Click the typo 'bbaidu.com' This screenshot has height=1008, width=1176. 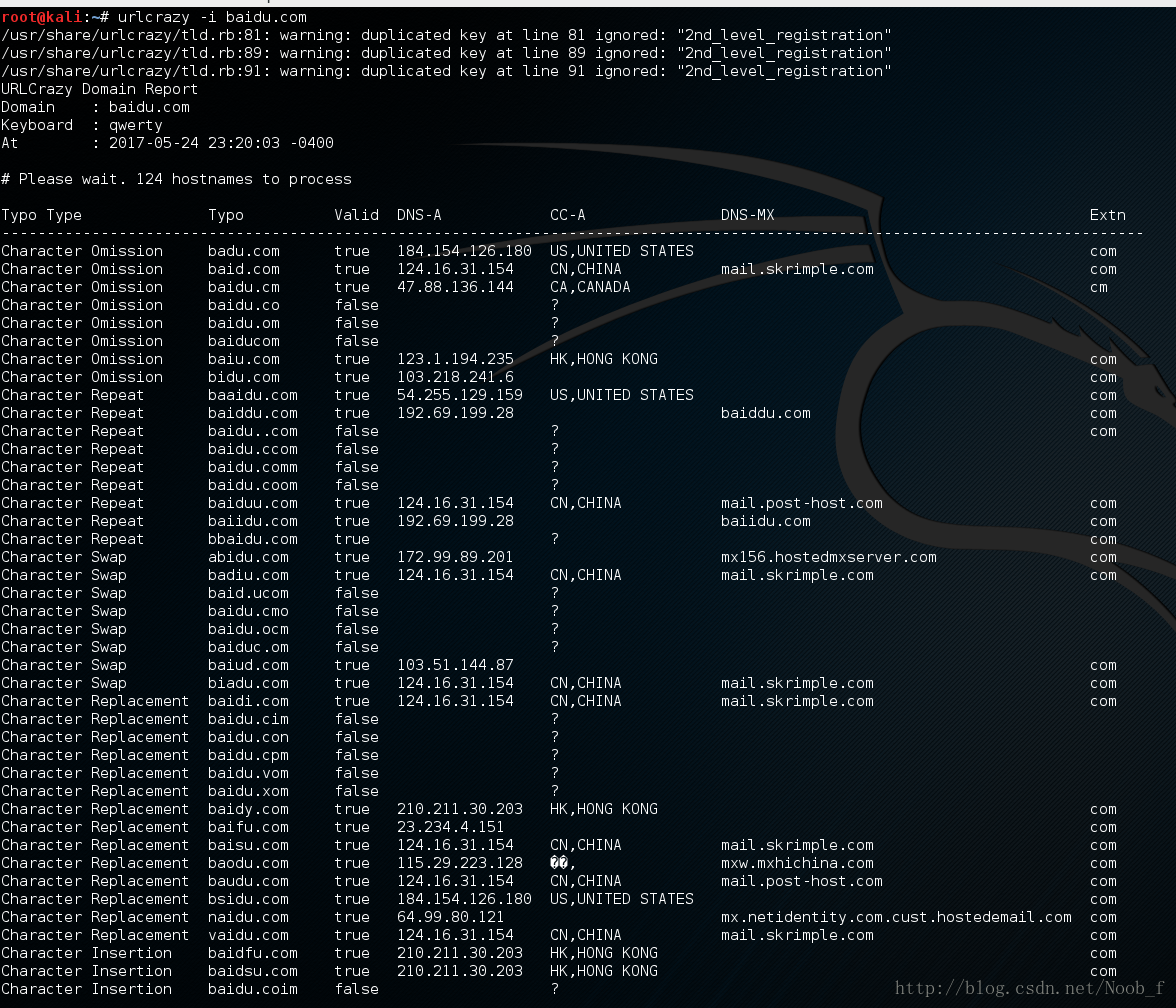(x=253, y=538)
